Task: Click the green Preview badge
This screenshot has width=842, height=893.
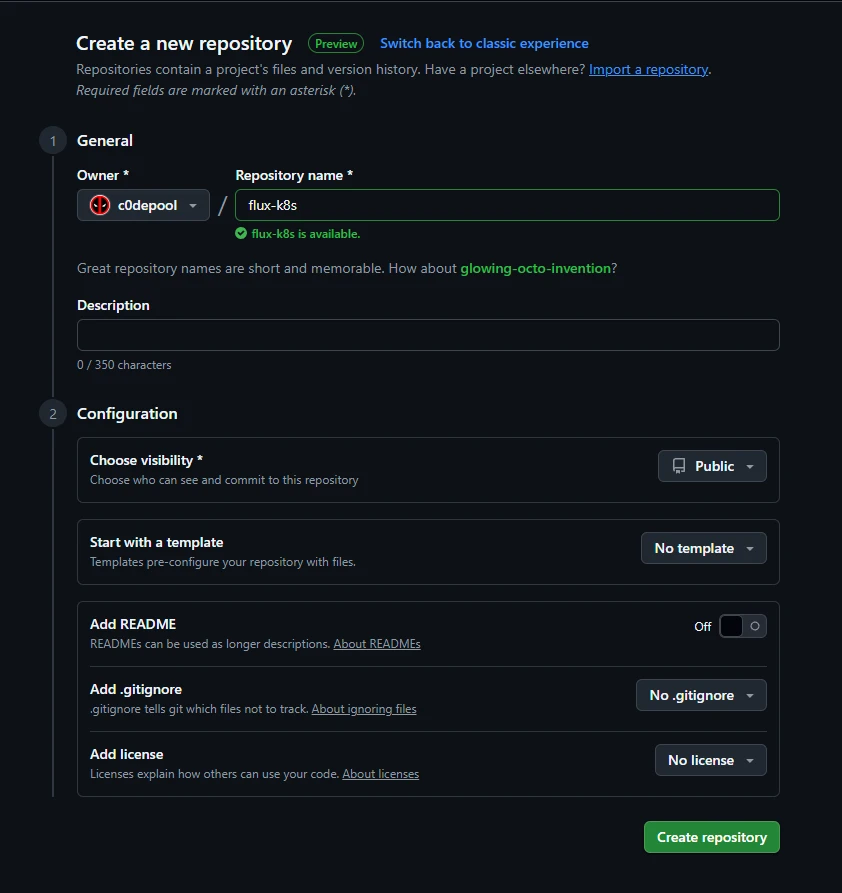Action: tap(336, 44)
